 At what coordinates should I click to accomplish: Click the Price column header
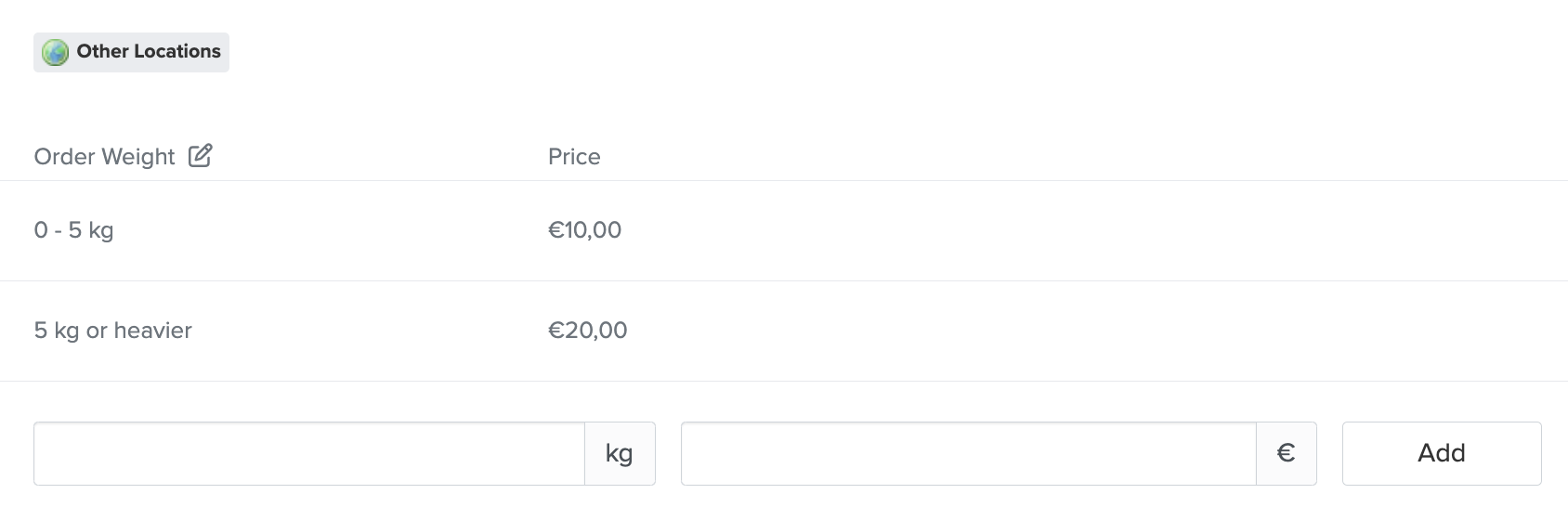pyautogui.click(x=574, y=157)
